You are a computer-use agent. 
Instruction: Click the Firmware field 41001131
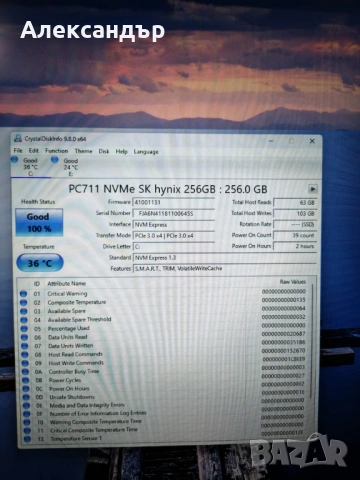coord(174,202)
